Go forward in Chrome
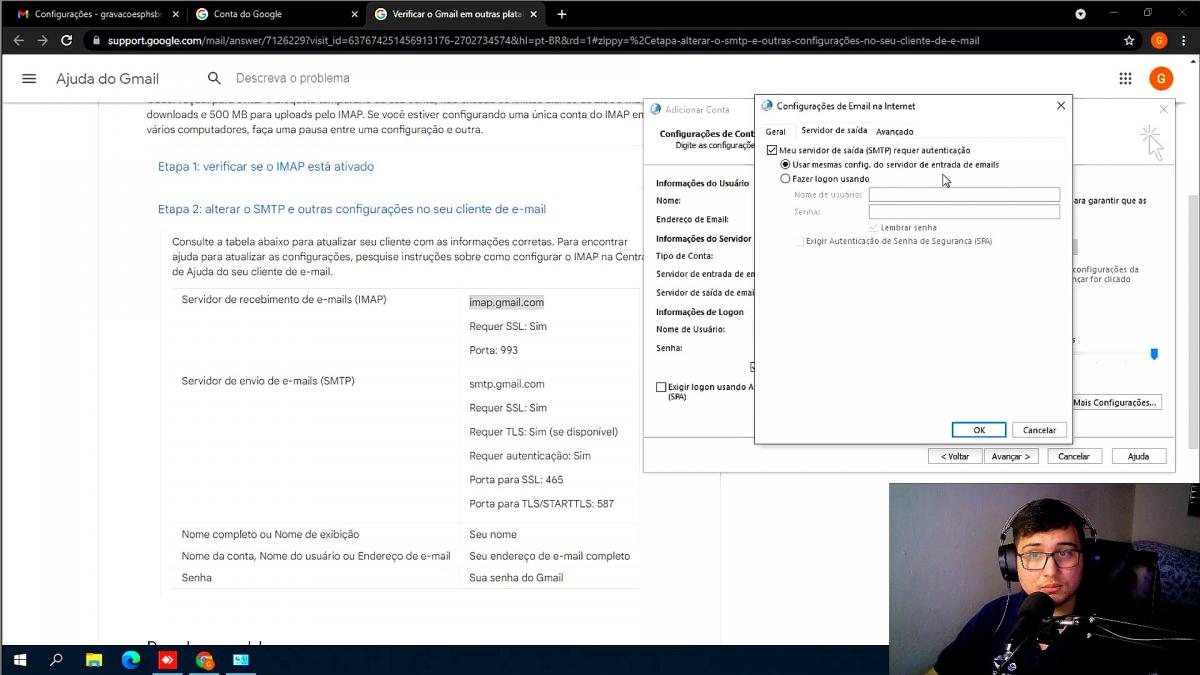The width and height of the screenshot is (1200, 675). [x=42, y=41]
